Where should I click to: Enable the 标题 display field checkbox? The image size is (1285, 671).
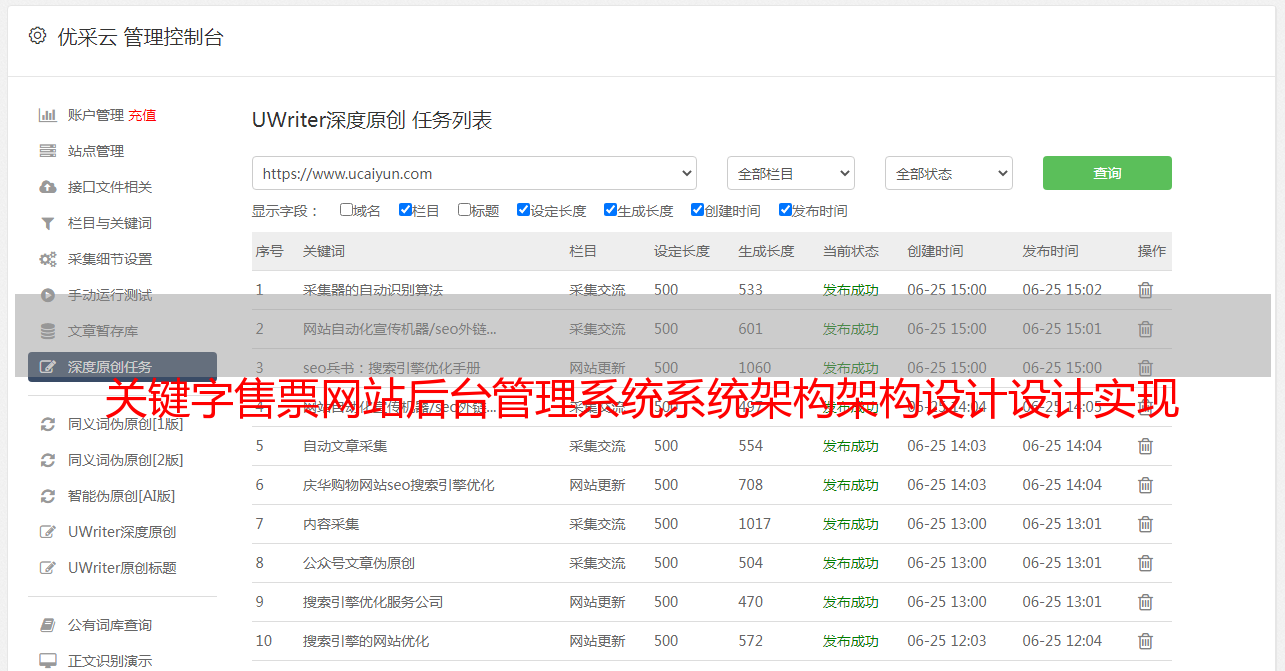click(x=464, y=210)
